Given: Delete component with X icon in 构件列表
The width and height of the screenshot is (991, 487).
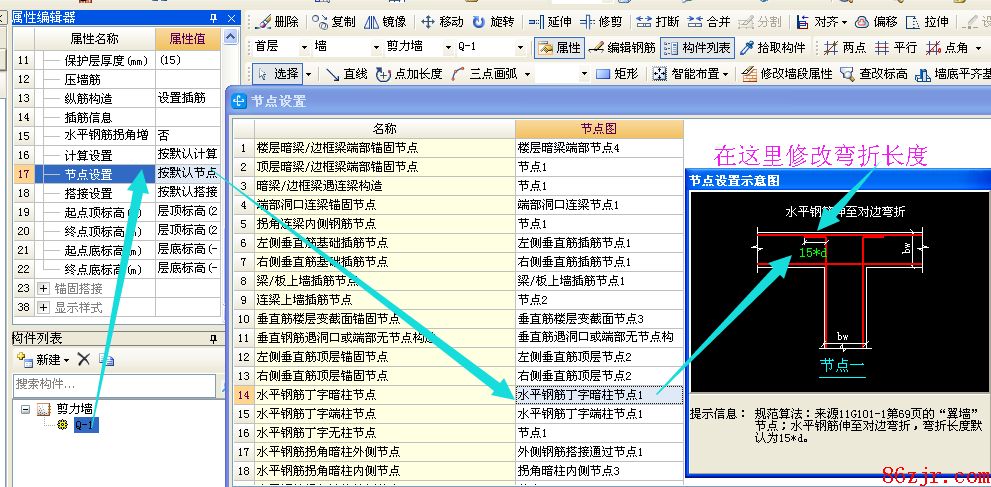Looking at the screenshot, I should point(84,359).
